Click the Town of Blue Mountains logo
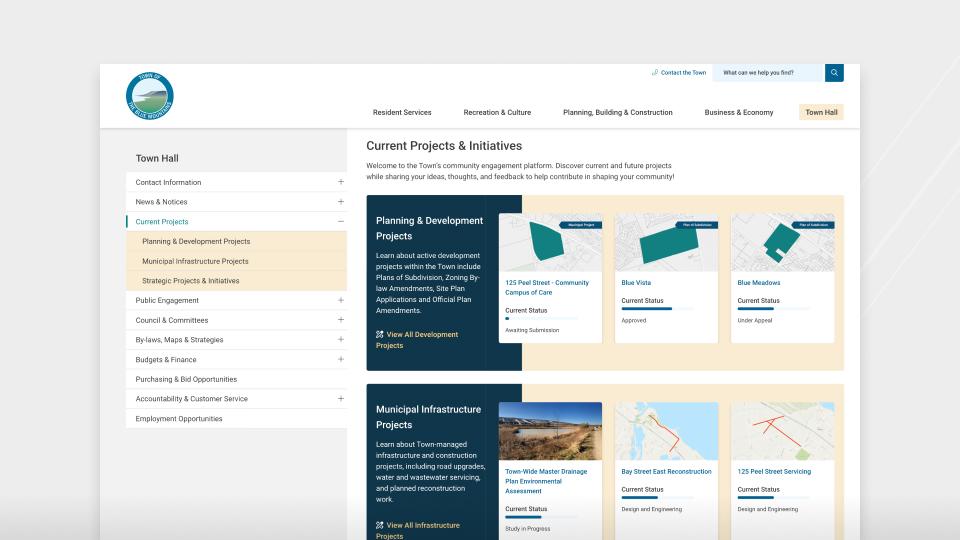The image size is (960, 540). (x=150, y=97)
